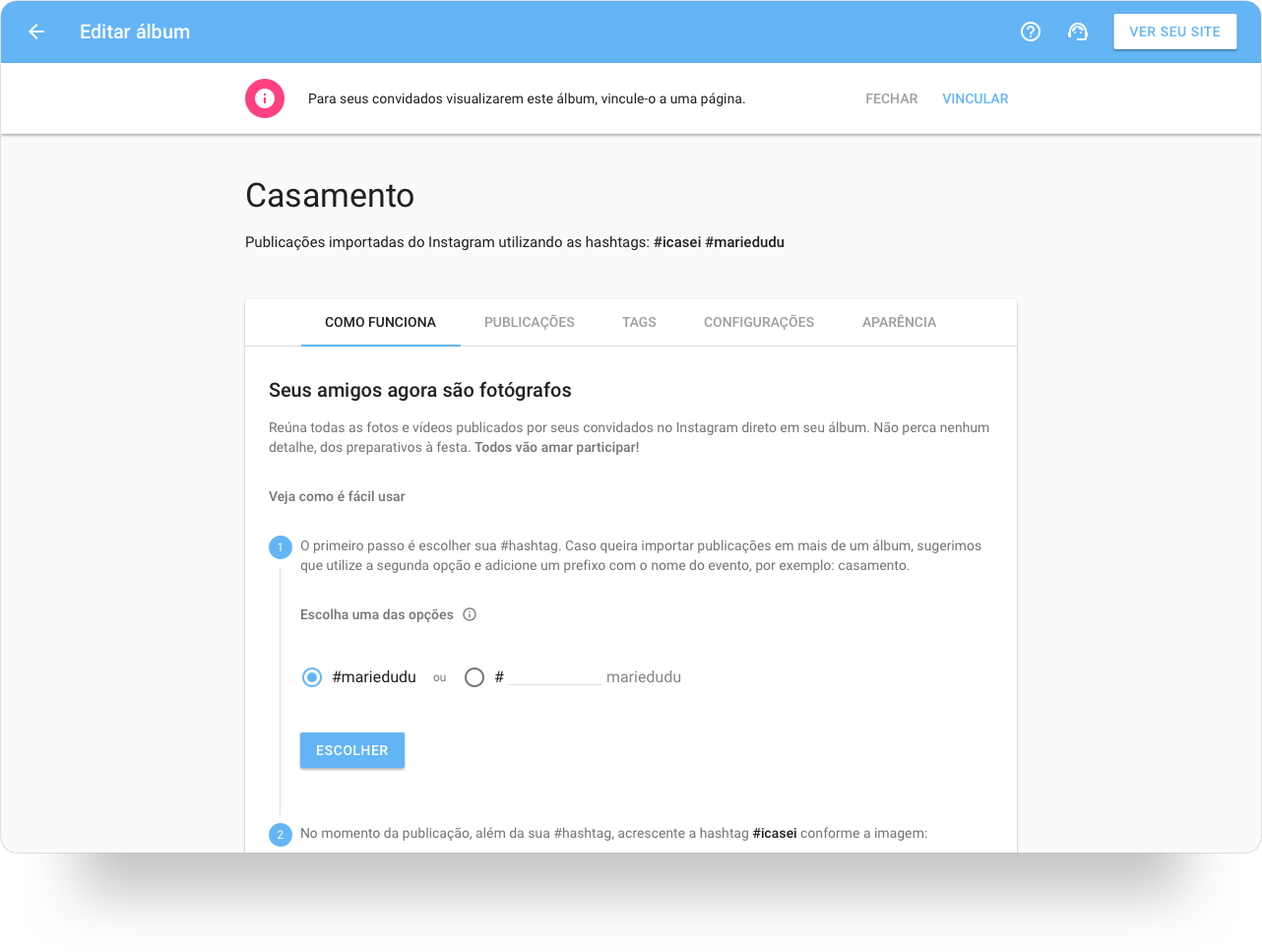Viewport: 1262px width, 952px height.
Task: Select the #mariedudu radio option
Action: pos(312,677)
